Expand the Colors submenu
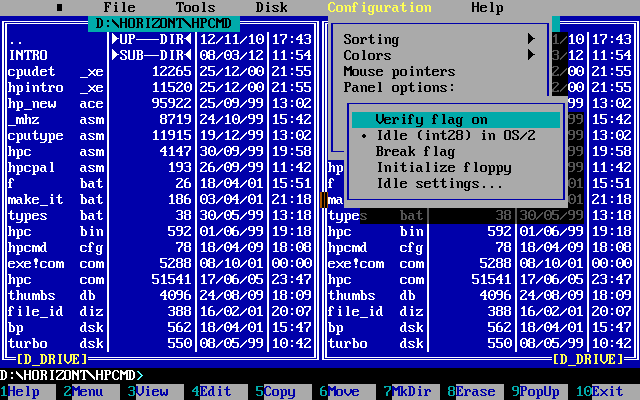 point(439,55)
